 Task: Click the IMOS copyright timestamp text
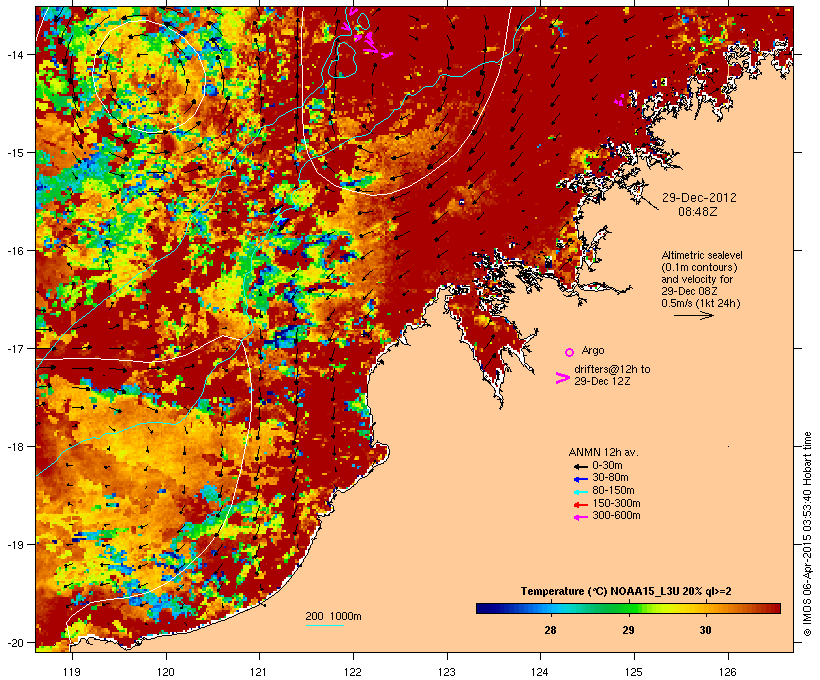(807, 534)
